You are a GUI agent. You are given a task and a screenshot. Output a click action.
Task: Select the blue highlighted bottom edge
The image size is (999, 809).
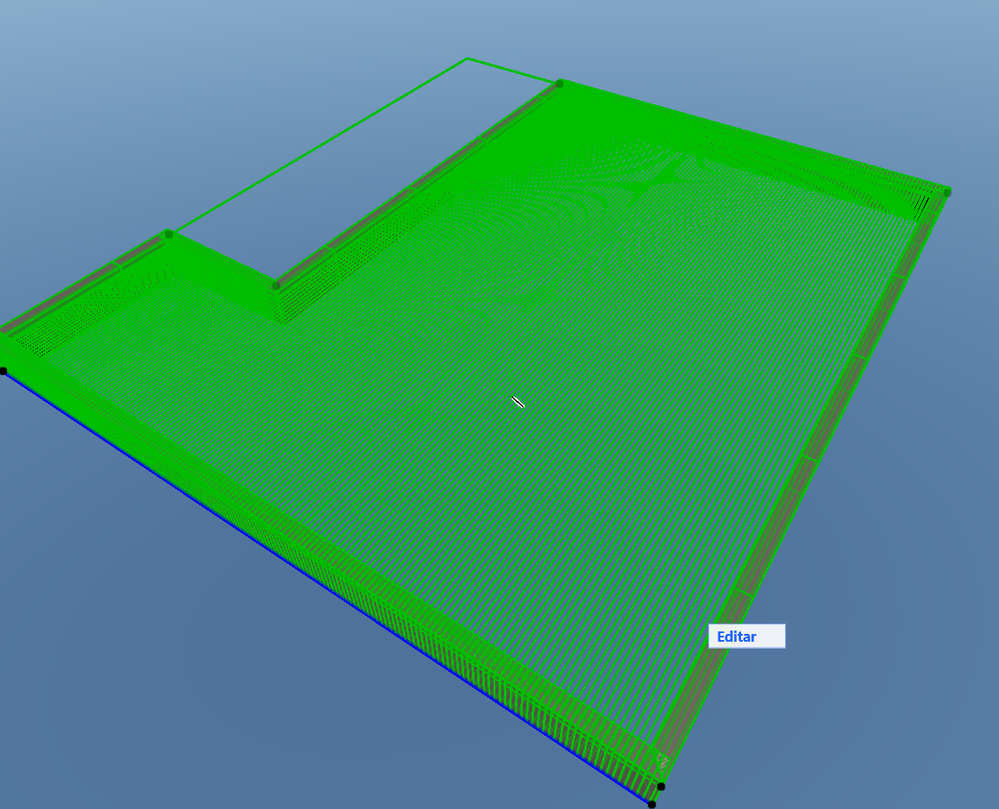[x=325, y=587]
